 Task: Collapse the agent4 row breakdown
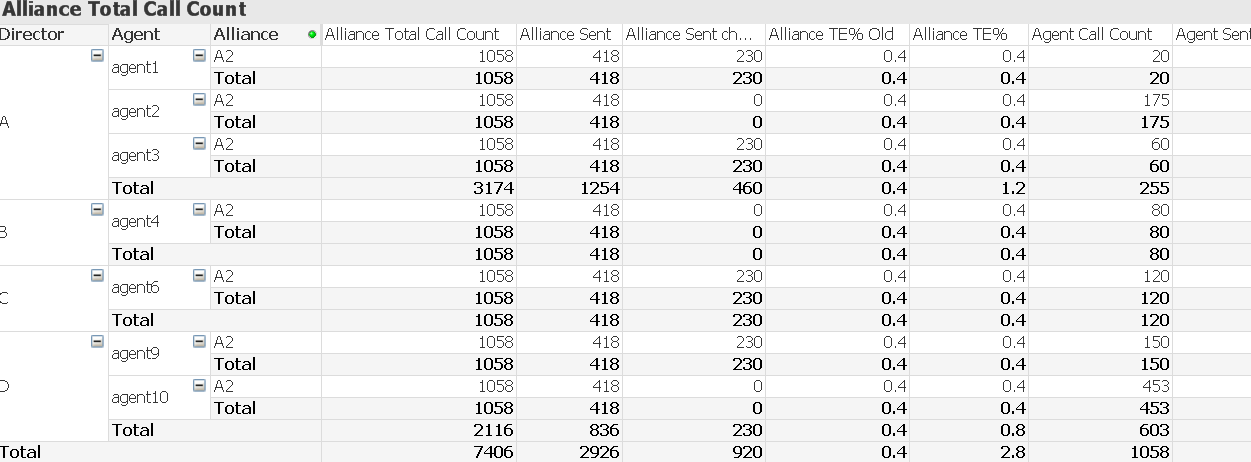pyautogui.click(x=199, y=210)
